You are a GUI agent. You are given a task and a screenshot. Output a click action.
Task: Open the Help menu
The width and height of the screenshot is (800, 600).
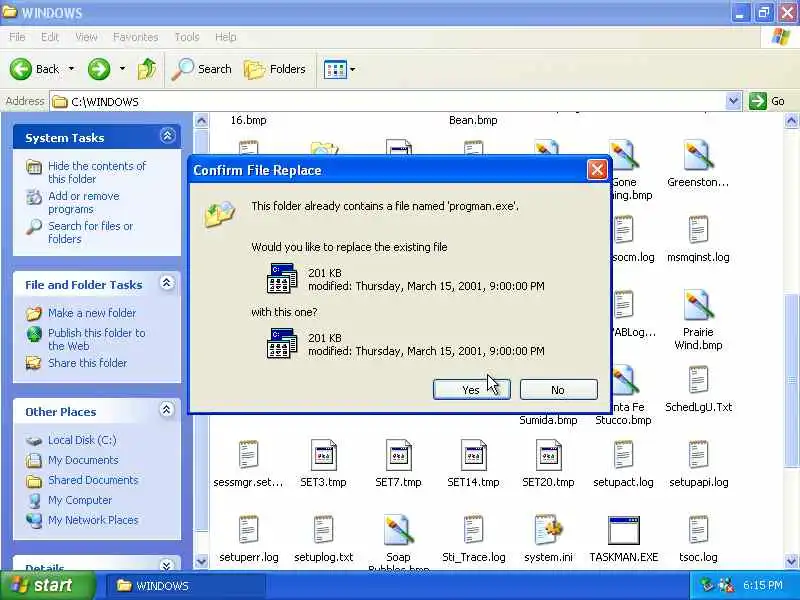point(226,37)
